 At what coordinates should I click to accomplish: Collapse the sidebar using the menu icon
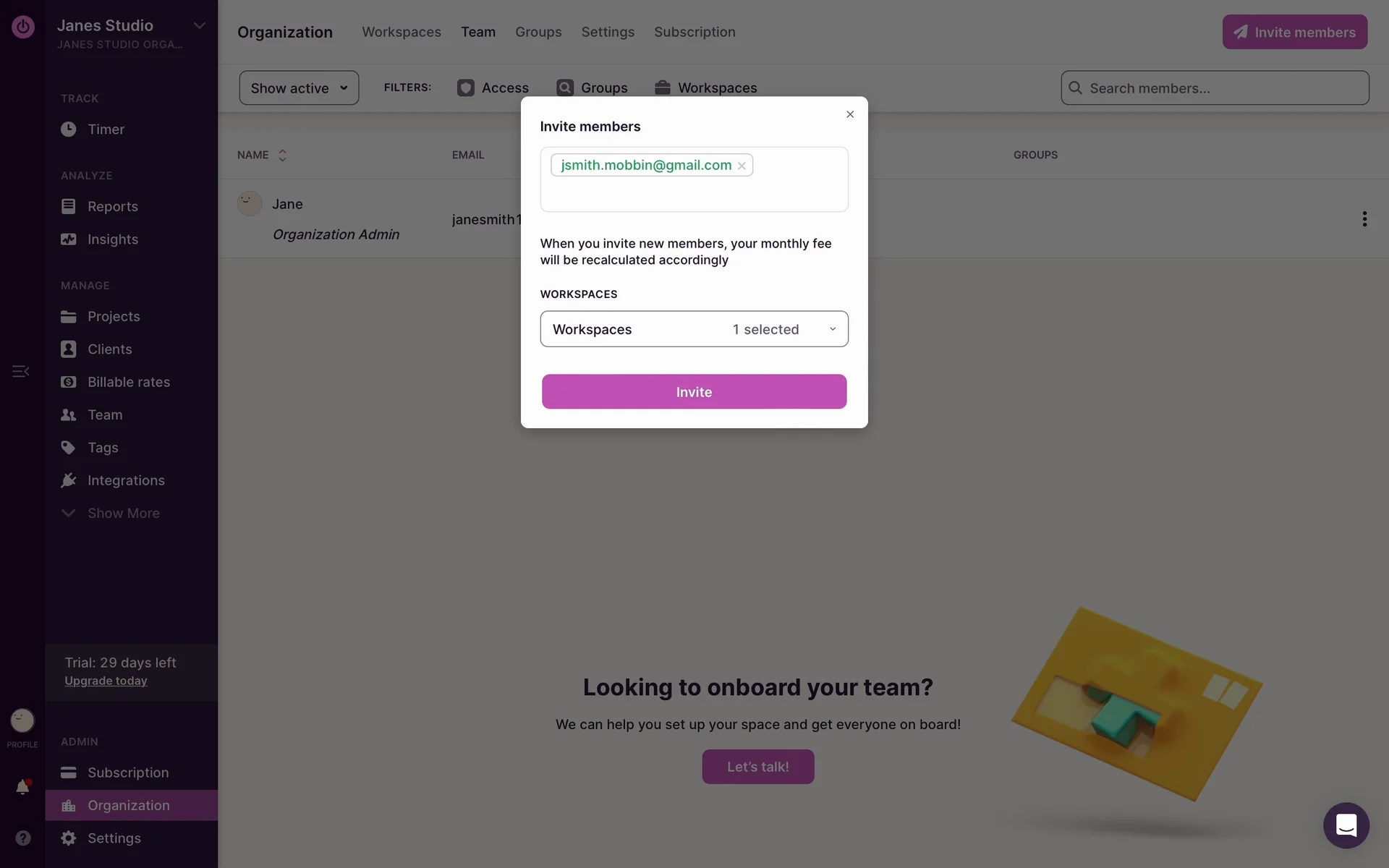click(20, 372)
